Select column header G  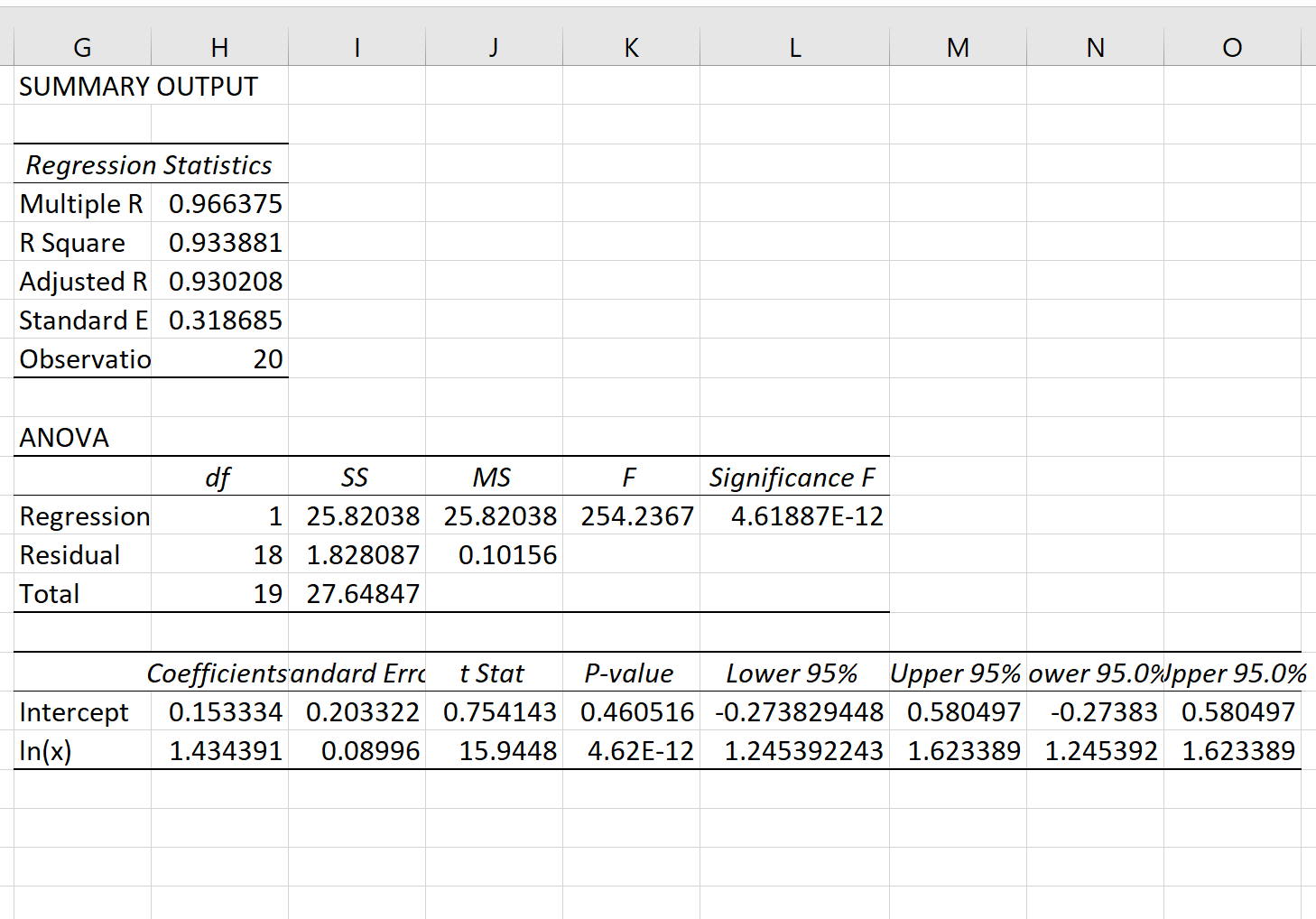coord(82,47)
